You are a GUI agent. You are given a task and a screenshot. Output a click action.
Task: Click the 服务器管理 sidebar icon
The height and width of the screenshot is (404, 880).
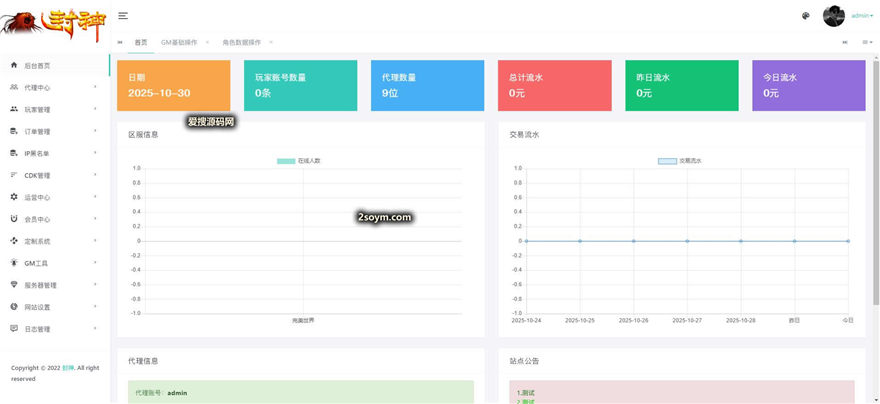click(x=14, y=285)
